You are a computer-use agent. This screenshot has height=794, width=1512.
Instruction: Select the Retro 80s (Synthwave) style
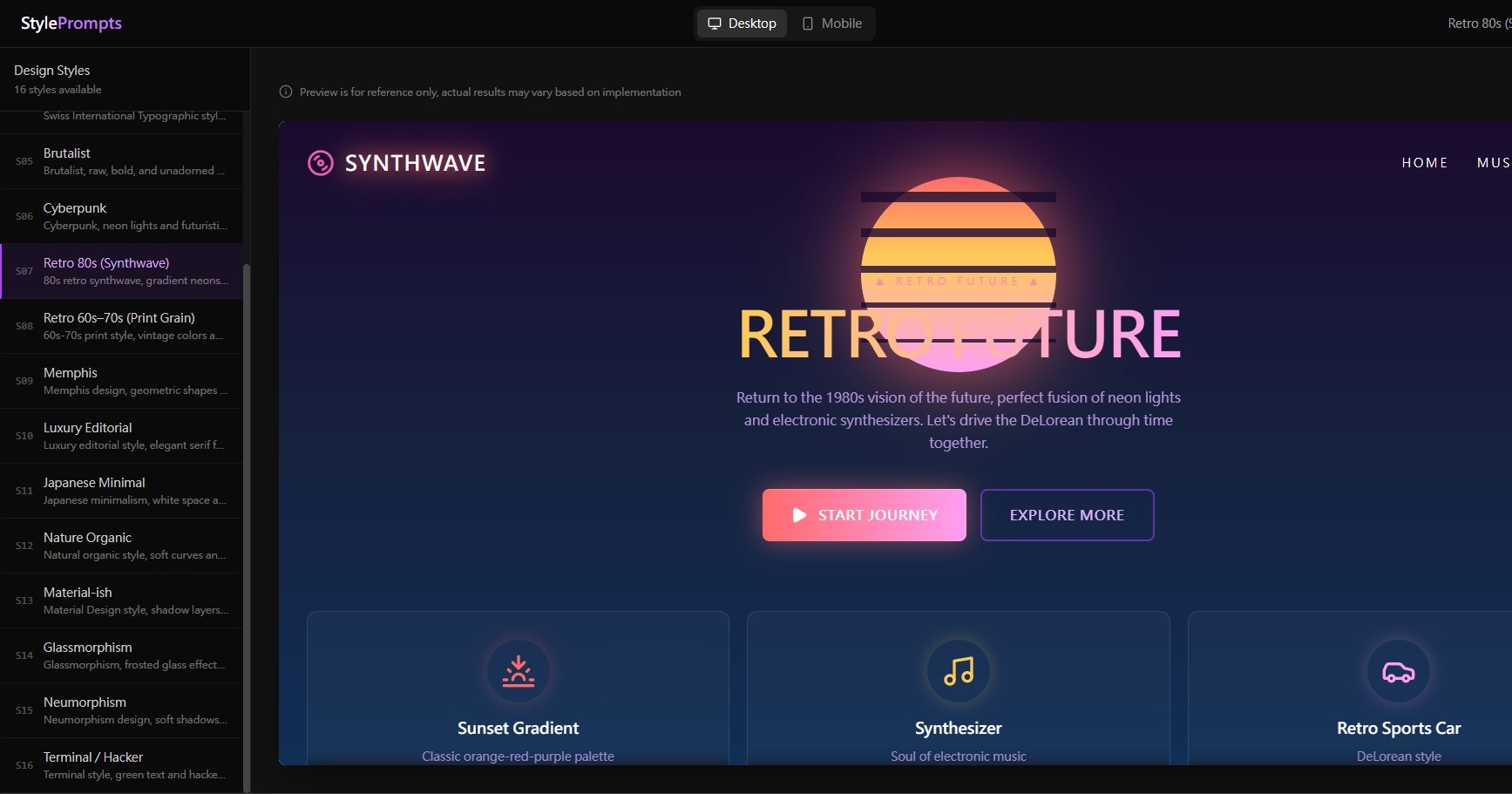122,271
